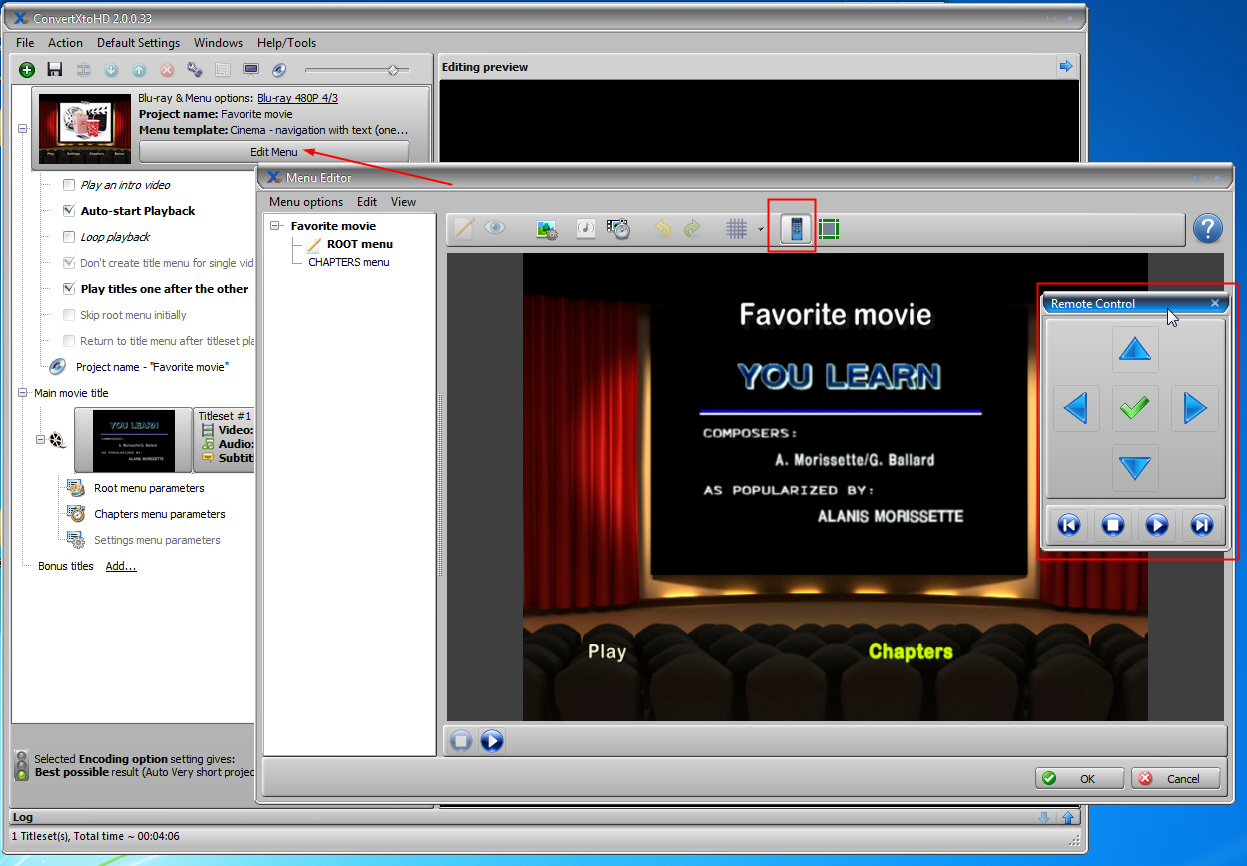This screenshot has height=866, width=1247.
Task: Click the merge titles film-strip icon
Action: 83,70
